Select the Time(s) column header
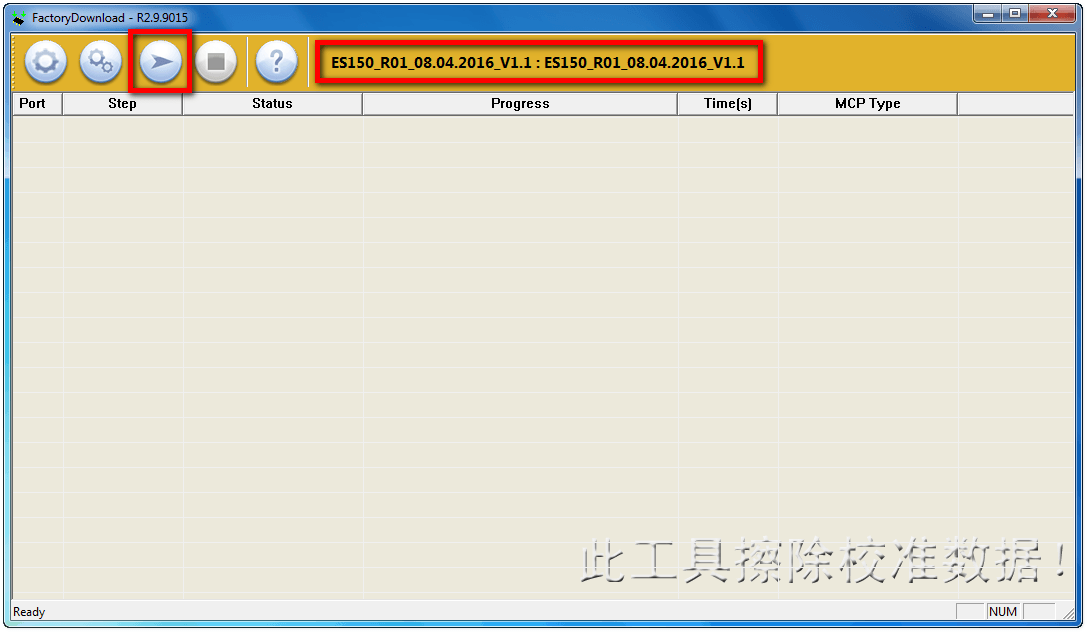 click(x=727, y=104)
